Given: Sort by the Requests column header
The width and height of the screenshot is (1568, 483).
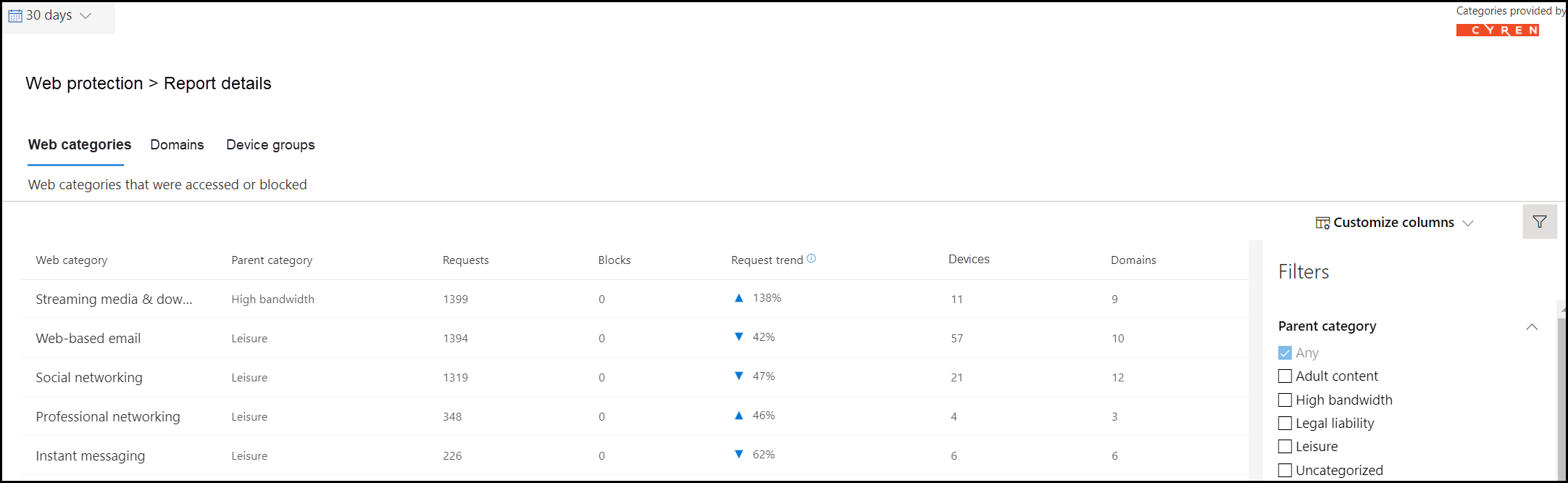Looking at the screenshot, I should coord(465,260).
